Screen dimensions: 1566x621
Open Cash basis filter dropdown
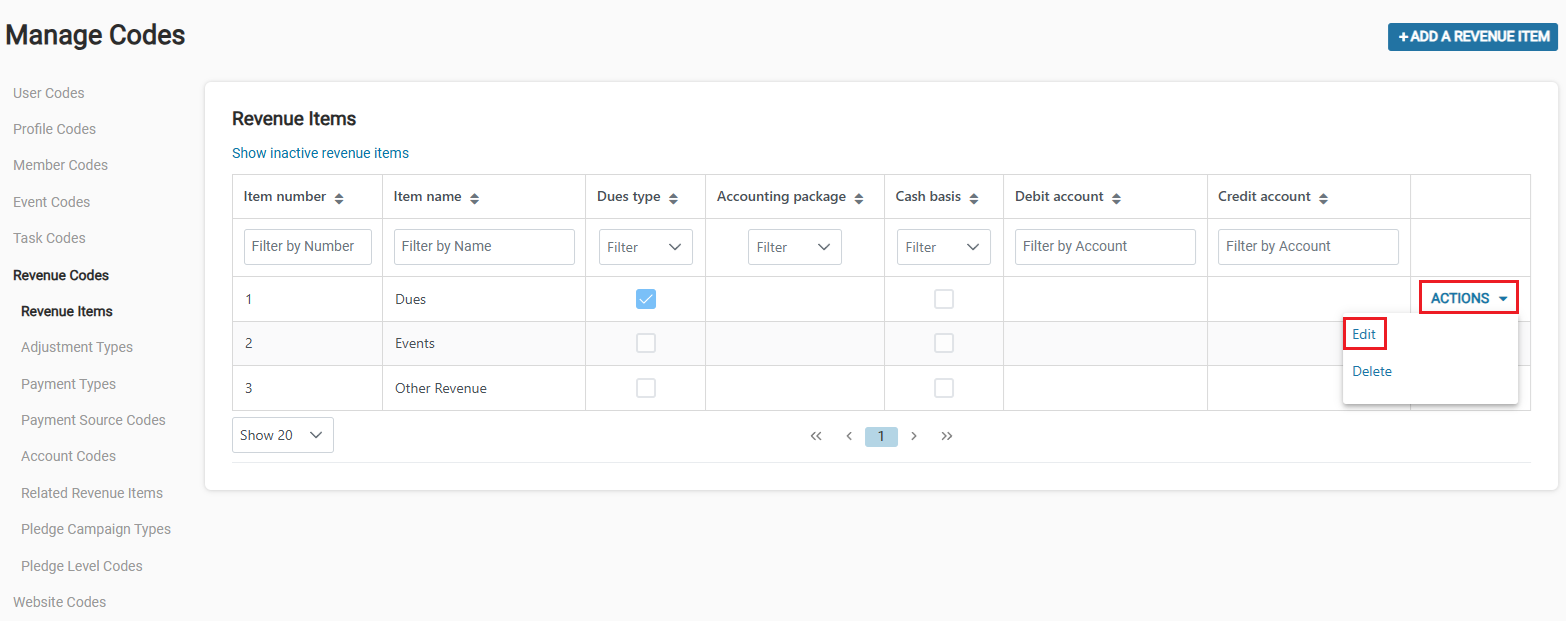click(x=944, y=247)
